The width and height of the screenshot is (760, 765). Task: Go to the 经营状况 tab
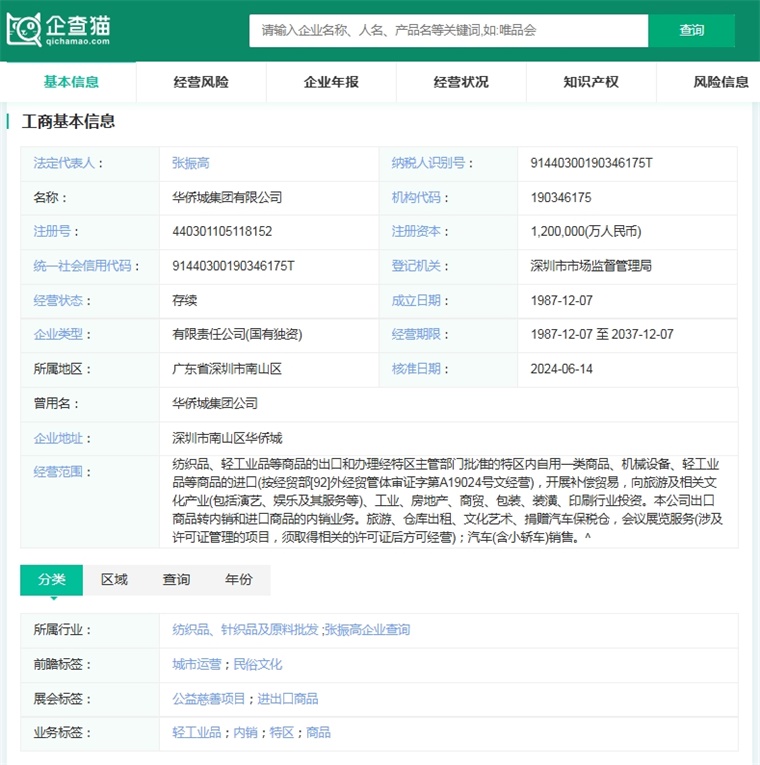coord(461,82)
